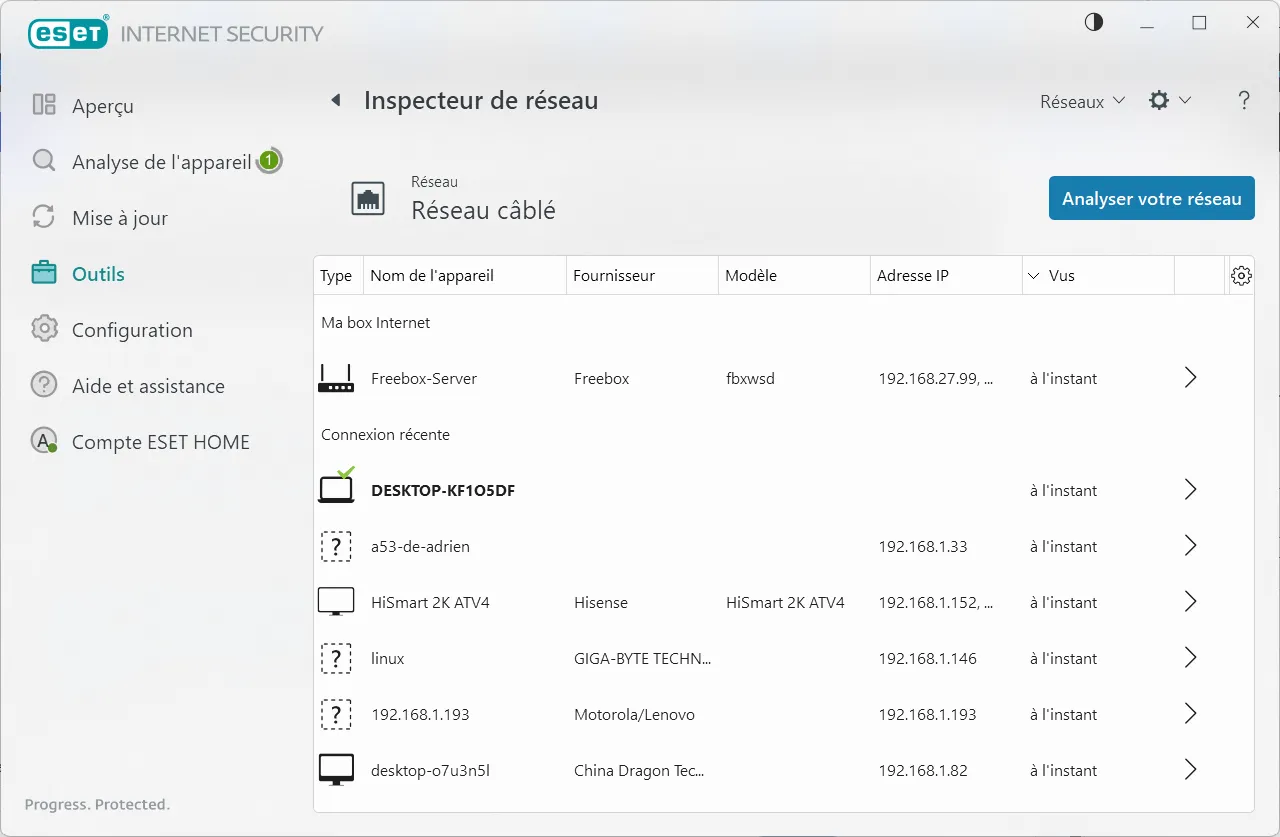Sort by Vus column header
The width and height of the screenshot is (1280, 837).
point(1098,276)
